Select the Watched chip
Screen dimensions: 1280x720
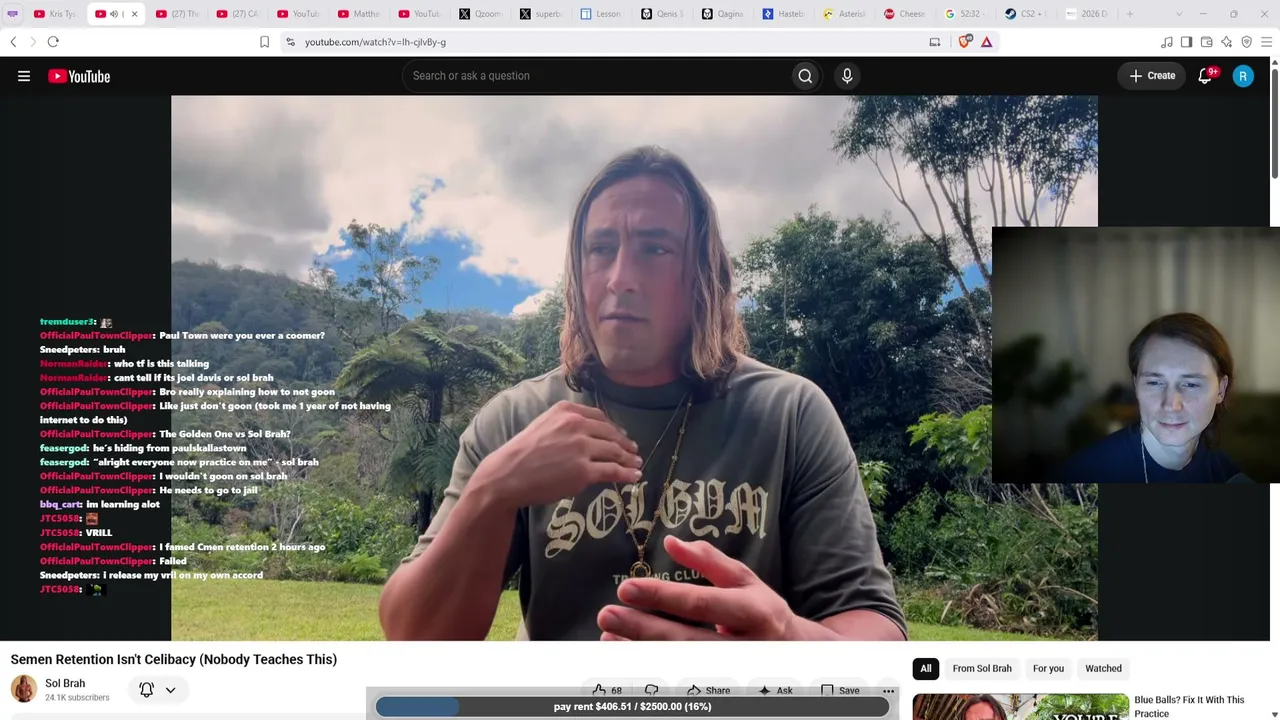click(x=1103, y=668)
